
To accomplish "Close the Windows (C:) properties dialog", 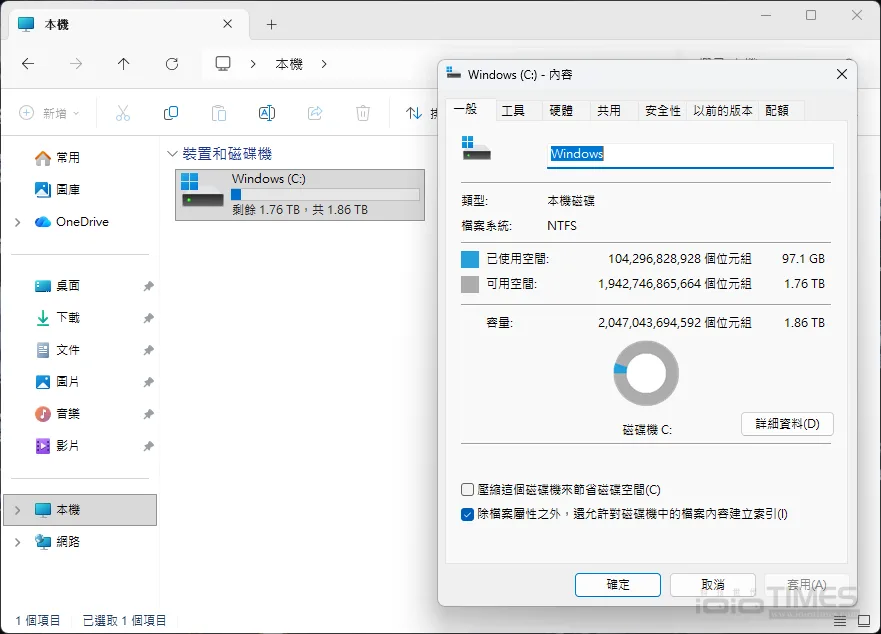I will click(842, 74).
